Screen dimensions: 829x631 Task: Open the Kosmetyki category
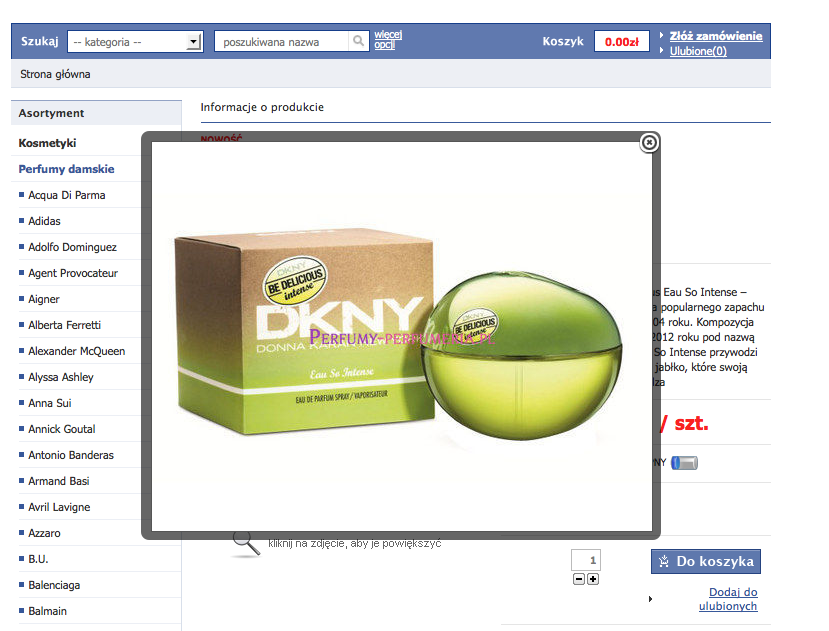tap(47, 143)
